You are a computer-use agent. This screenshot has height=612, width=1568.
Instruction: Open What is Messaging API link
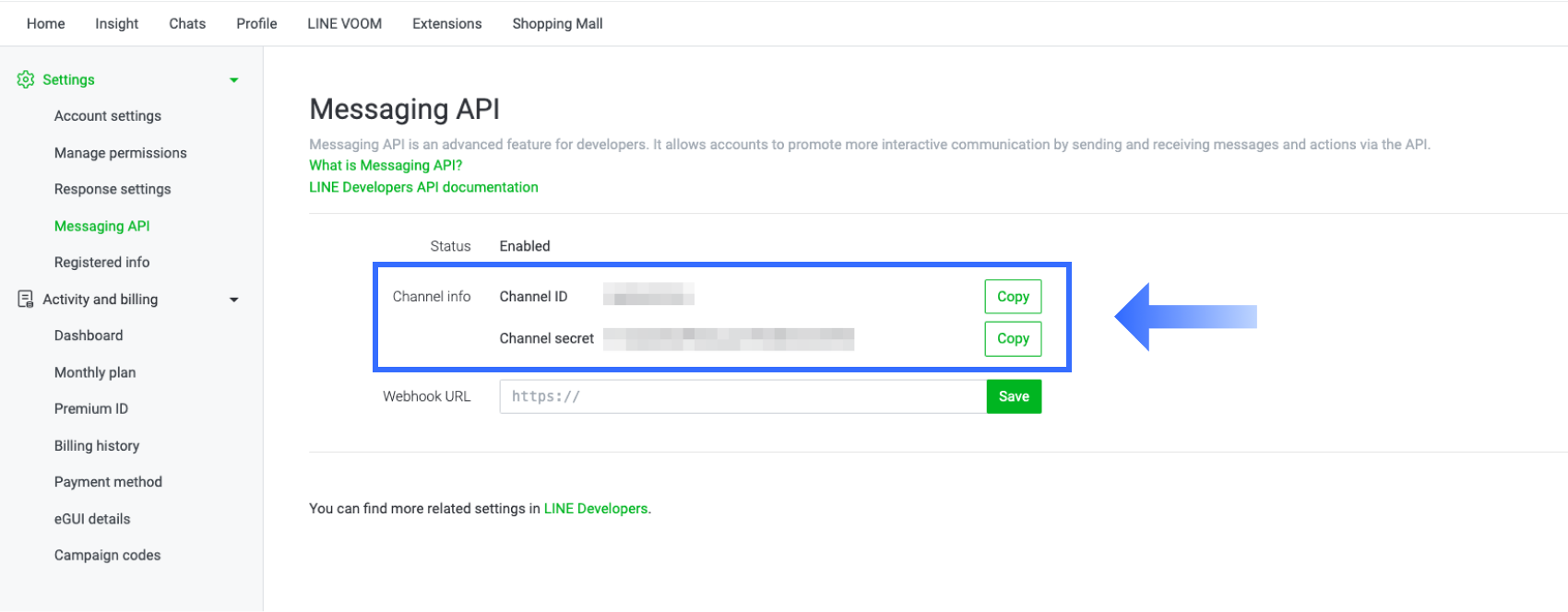click(x=386, y=165)
